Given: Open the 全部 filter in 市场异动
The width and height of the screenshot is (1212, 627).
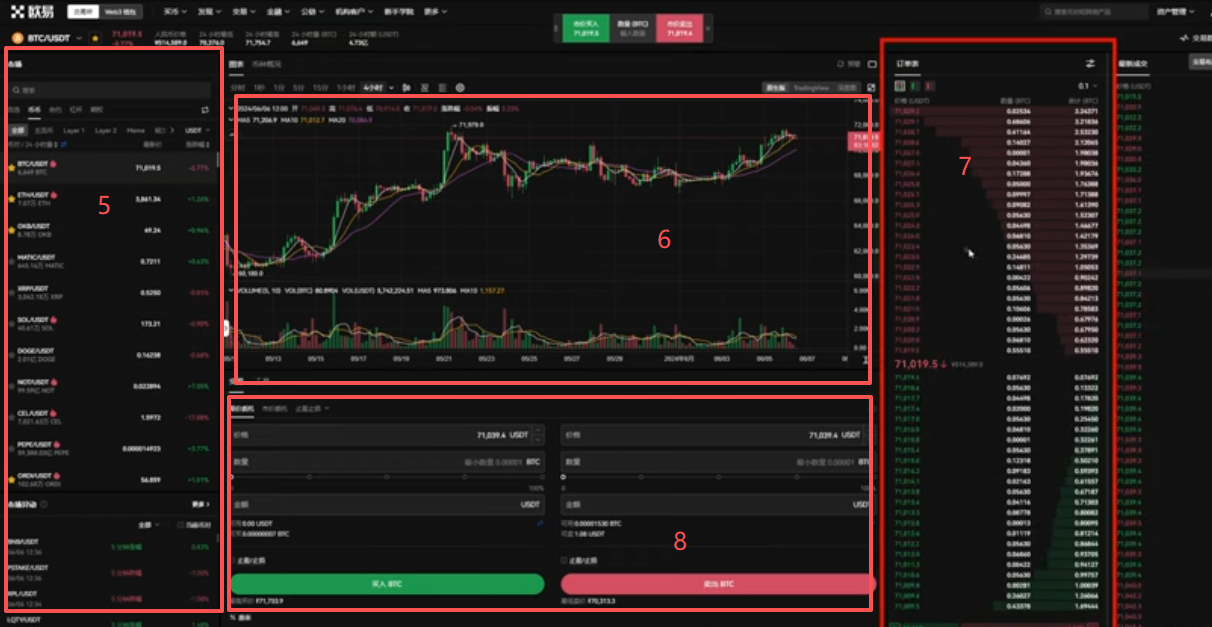Looking at the screenshot, I should (148, 525).
